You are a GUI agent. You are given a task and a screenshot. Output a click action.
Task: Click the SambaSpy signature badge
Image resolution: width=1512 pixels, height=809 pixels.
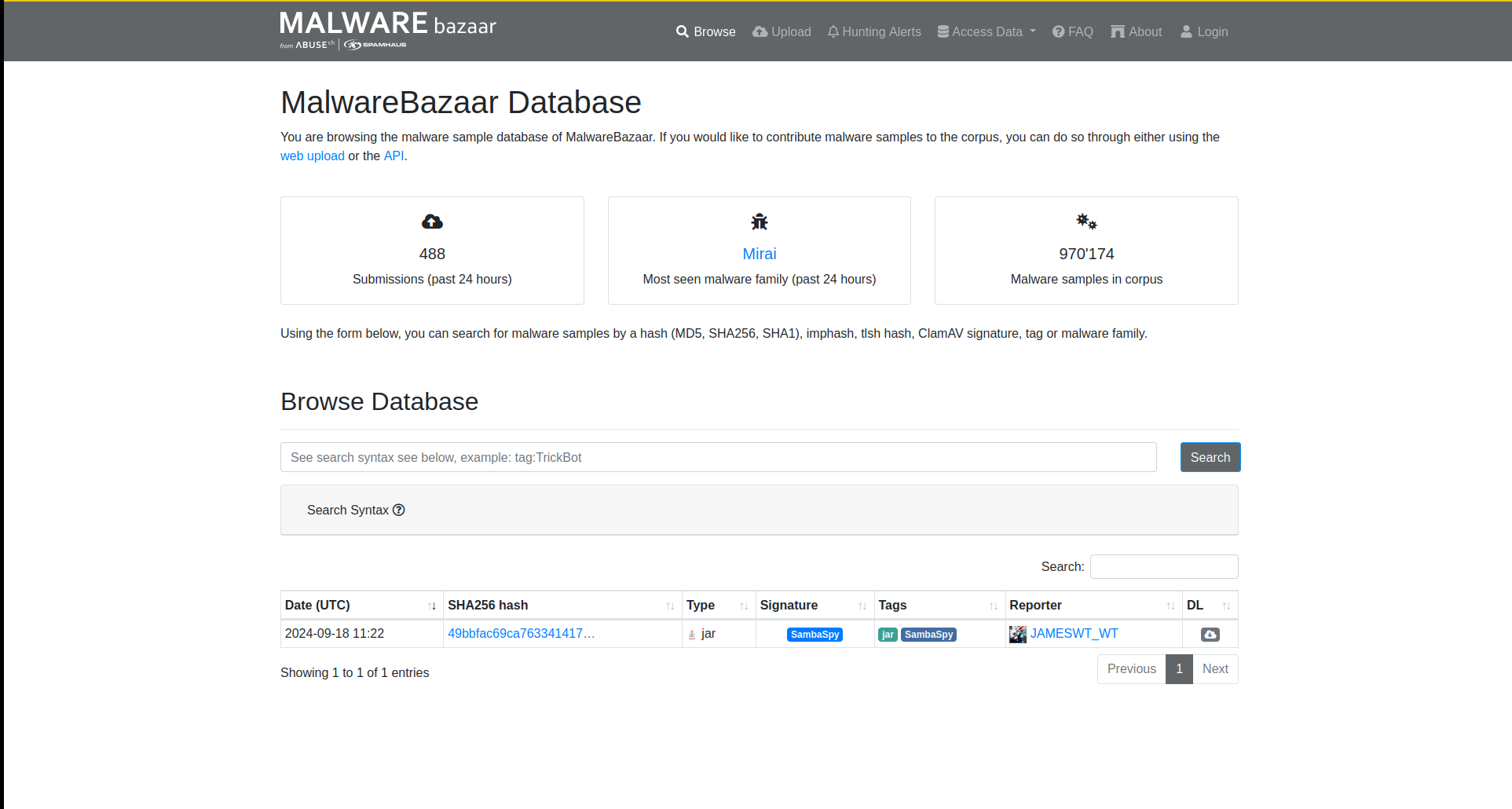coord(815,635)
